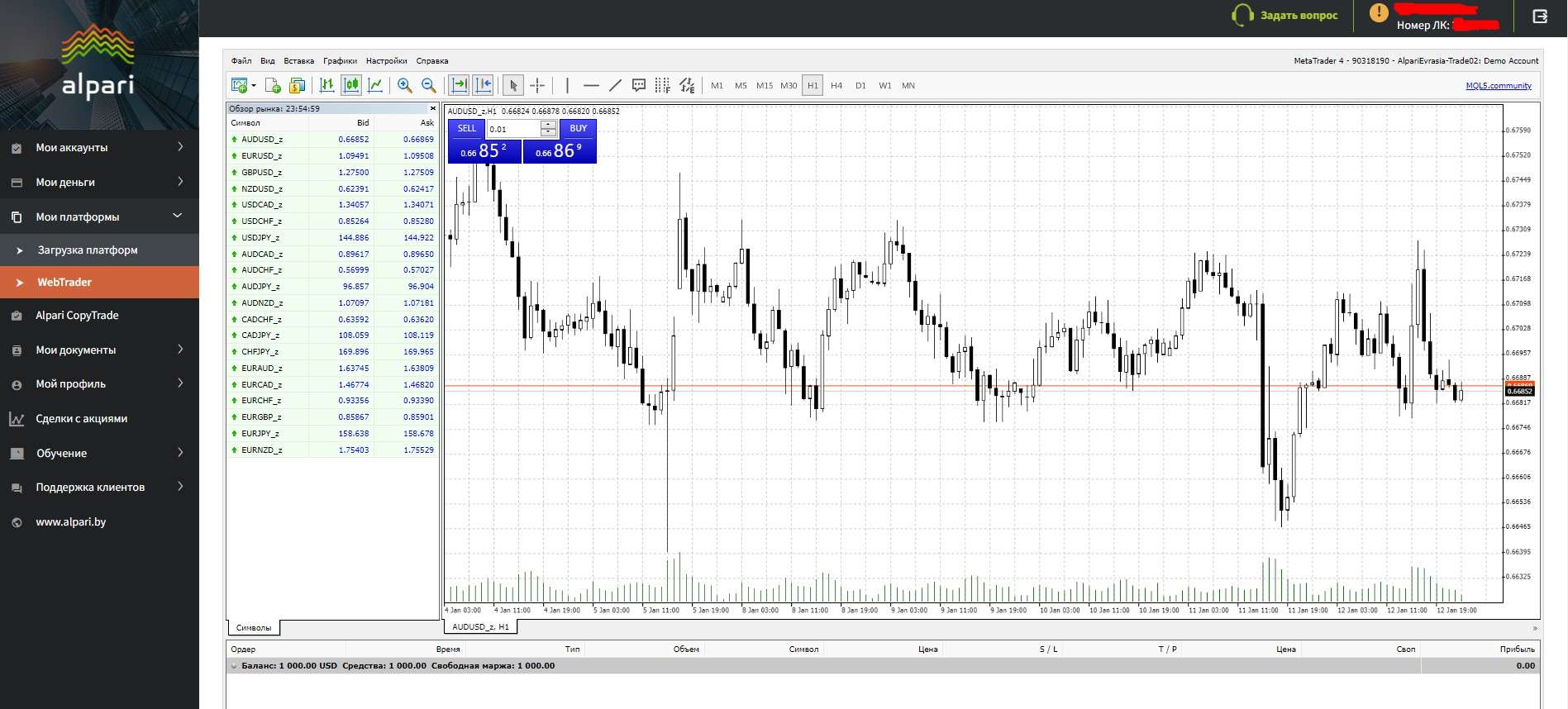This screenshot has height=709, width=1568.
Task: Switch timeframe to M15
Action: [765, 86]
